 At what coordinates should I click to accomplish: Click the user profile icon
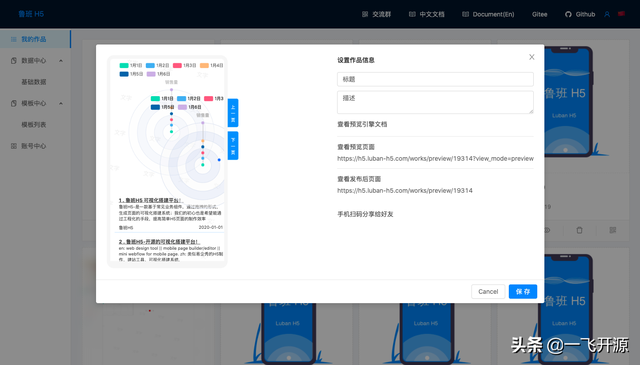607,14
